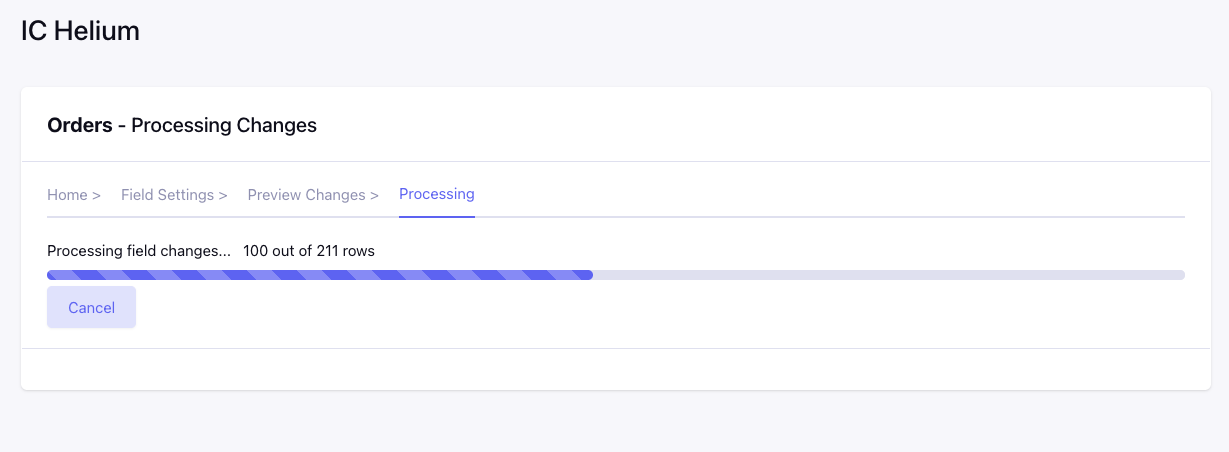Select the active Processing tab

436,194
